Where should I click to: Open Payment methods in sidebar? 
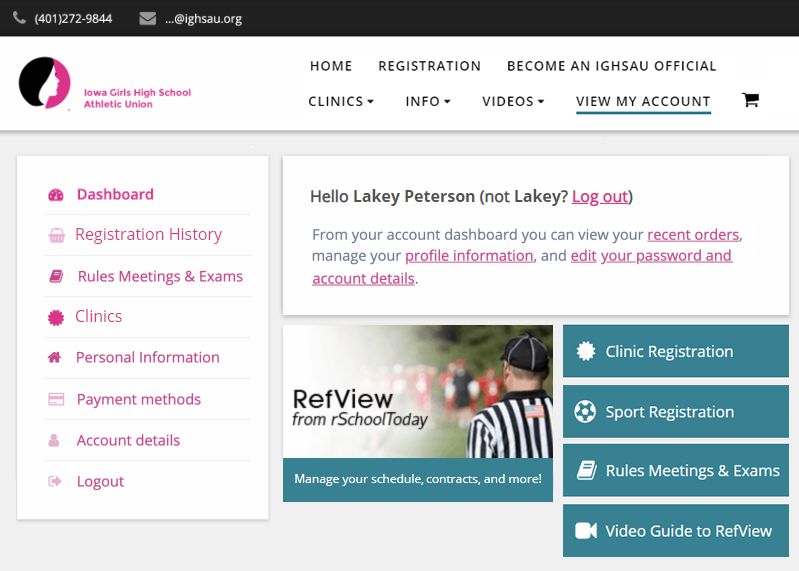coord(139,399)
